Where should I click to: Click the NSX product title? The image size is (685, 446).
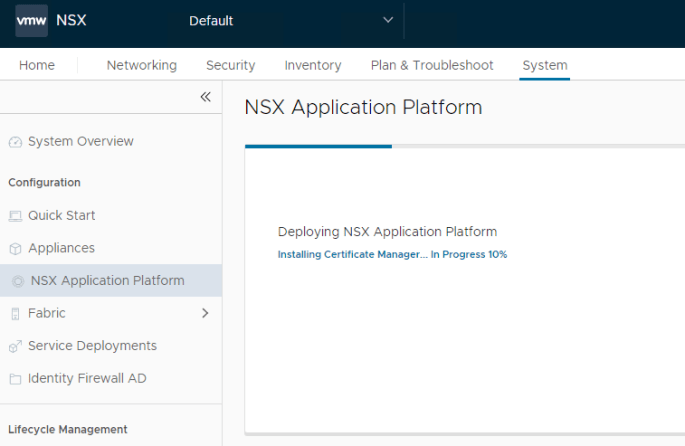pos(71,20)
